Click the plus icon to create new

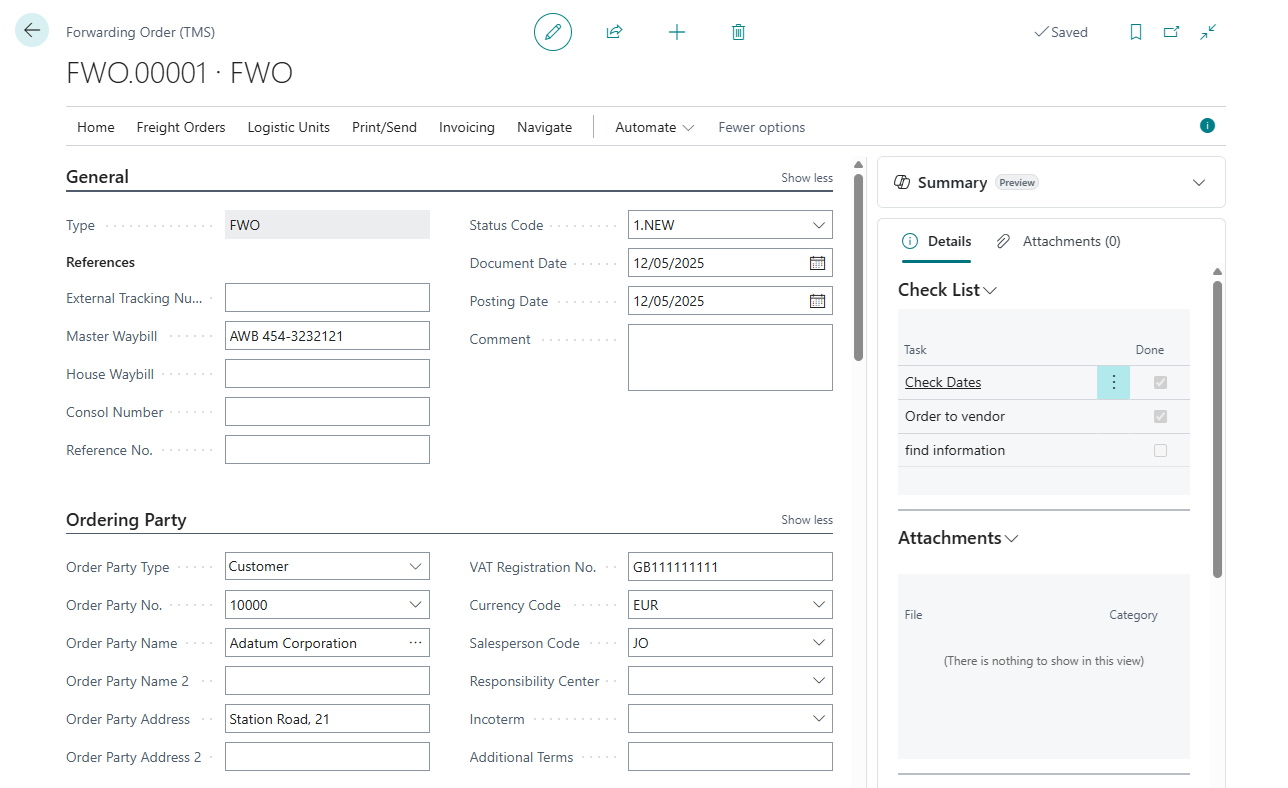pos(677,32)
